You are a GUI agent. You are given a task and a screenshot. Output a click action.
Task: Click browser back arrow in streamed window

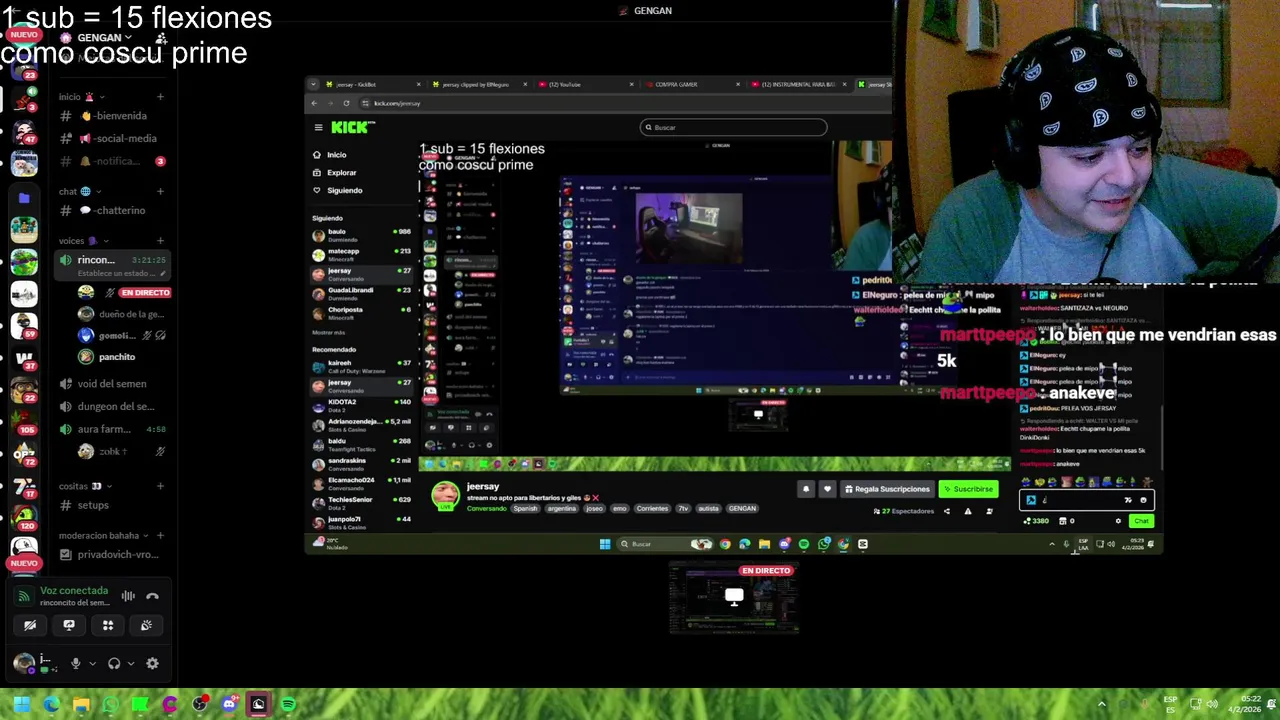coord(314,103)
